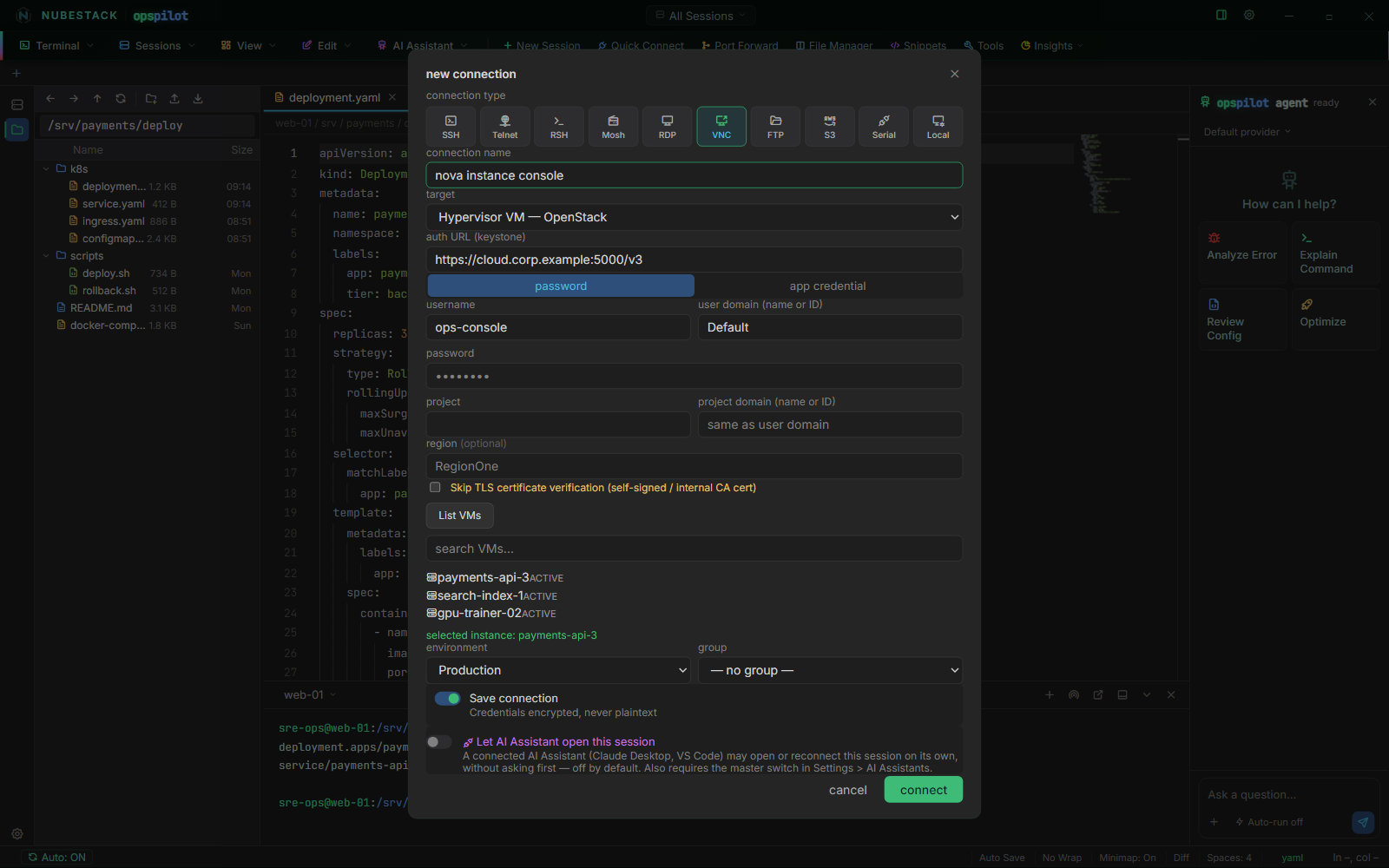
Task: Open settings gear at sidebar bottom
Action: pos(16,834)
